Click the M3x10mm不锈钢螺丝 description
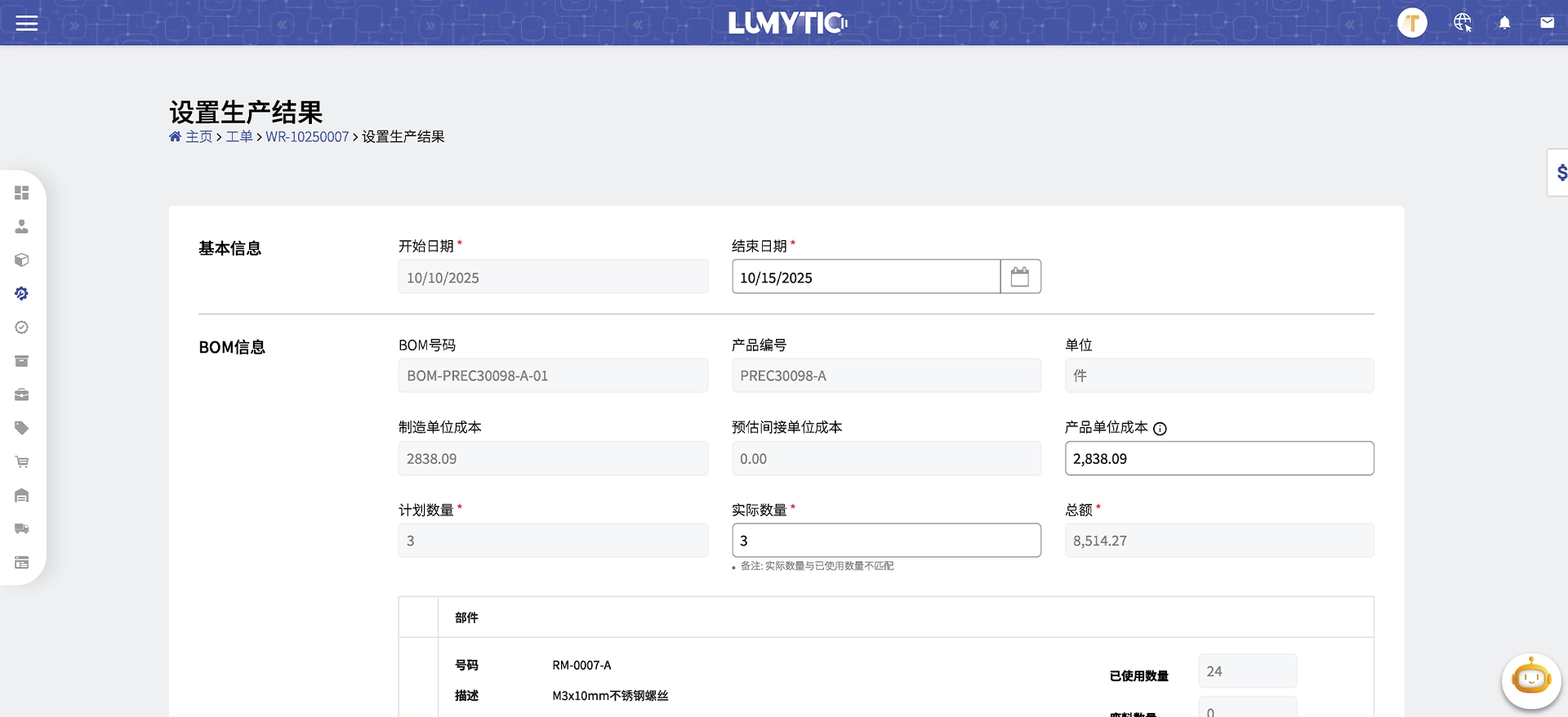Image resolution: width=1568 pixels, height=717 pixels. coord(610,696)
